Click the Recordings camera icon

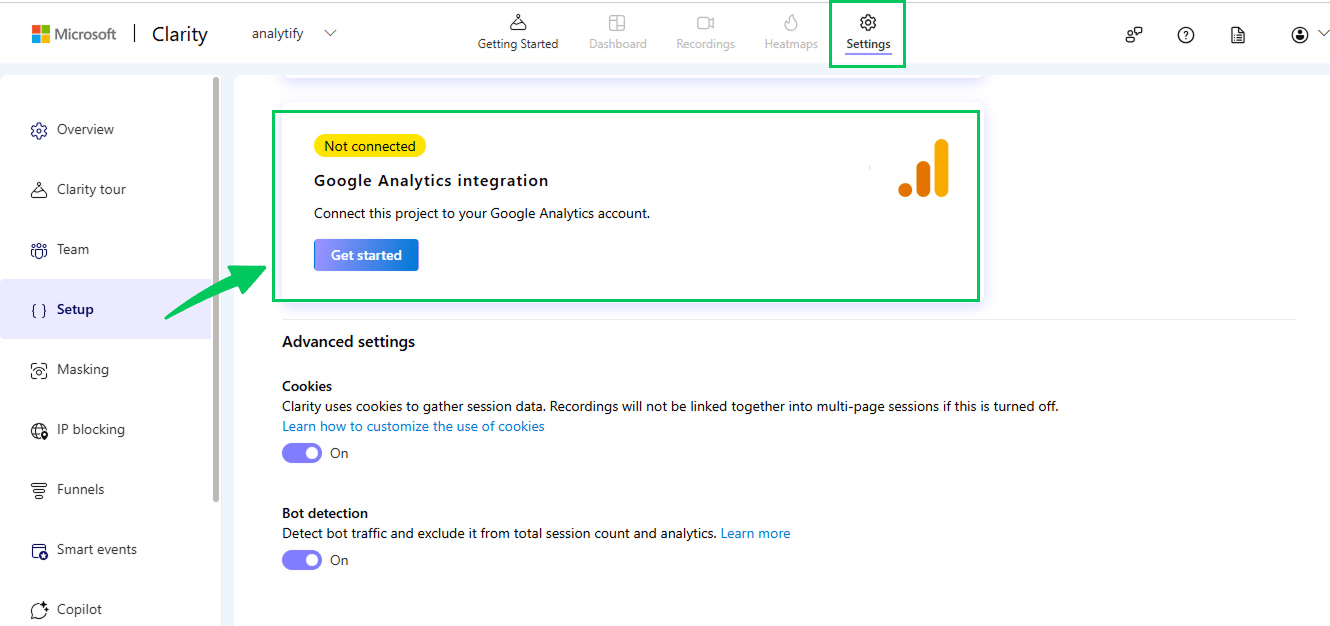coord(705,22)
